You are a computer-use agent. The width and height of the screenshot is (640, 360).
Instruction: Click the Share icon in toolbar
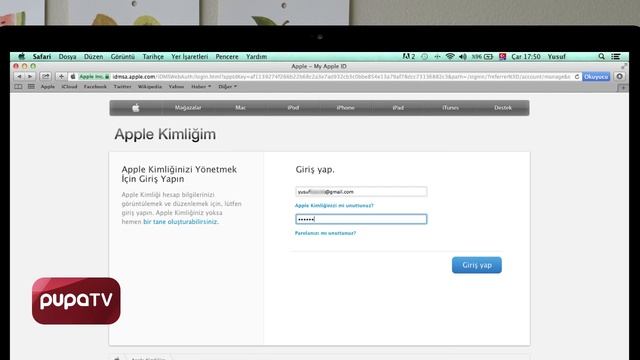tap(45, 76)
